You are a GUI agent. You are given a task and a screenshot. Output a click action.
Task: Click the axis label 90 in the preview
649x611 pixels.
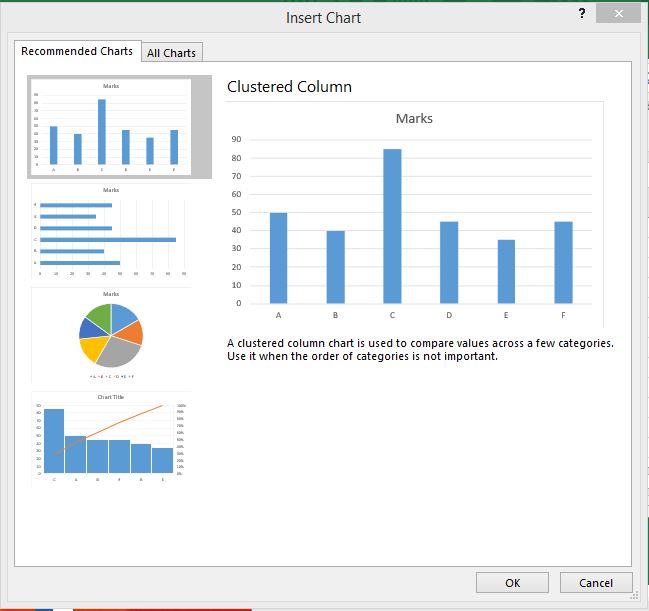236,140
